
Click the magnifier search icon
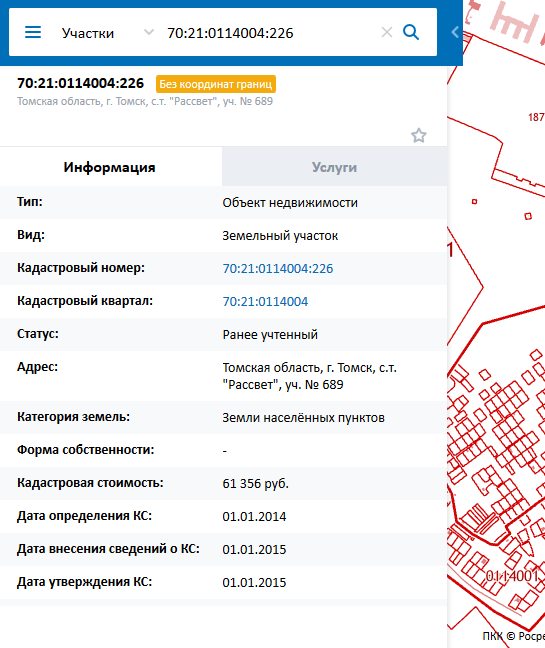[411, 32]
